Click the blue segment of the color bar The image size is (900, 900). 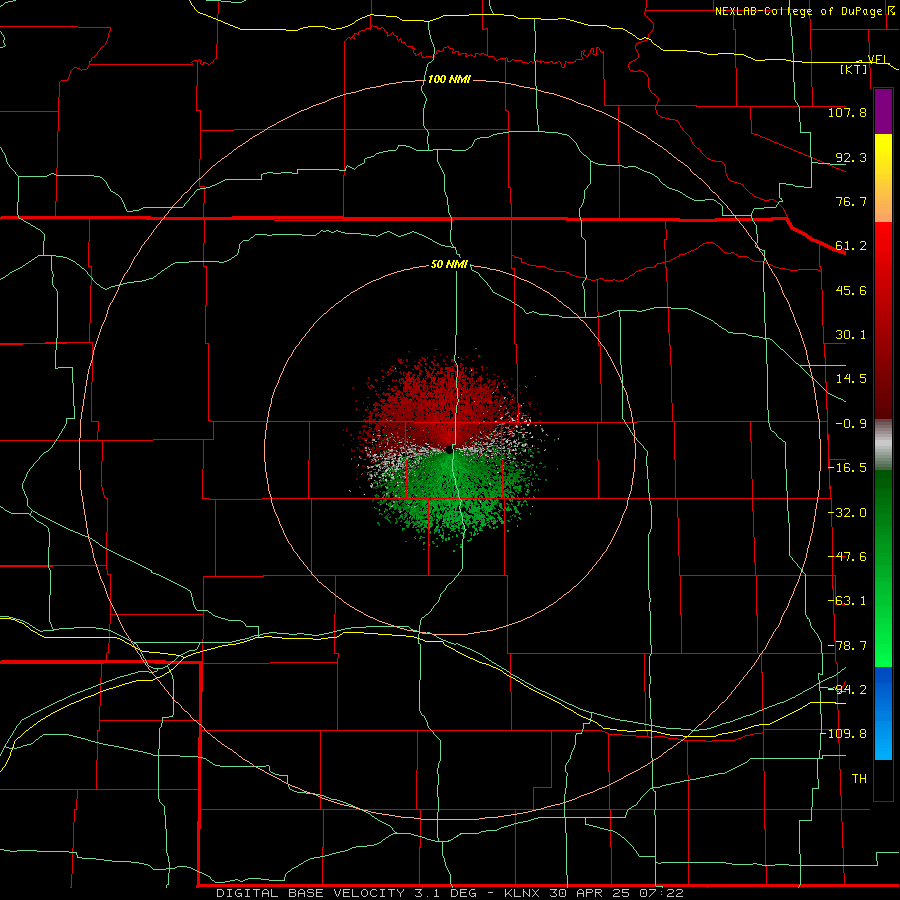(x=883, y=713)
